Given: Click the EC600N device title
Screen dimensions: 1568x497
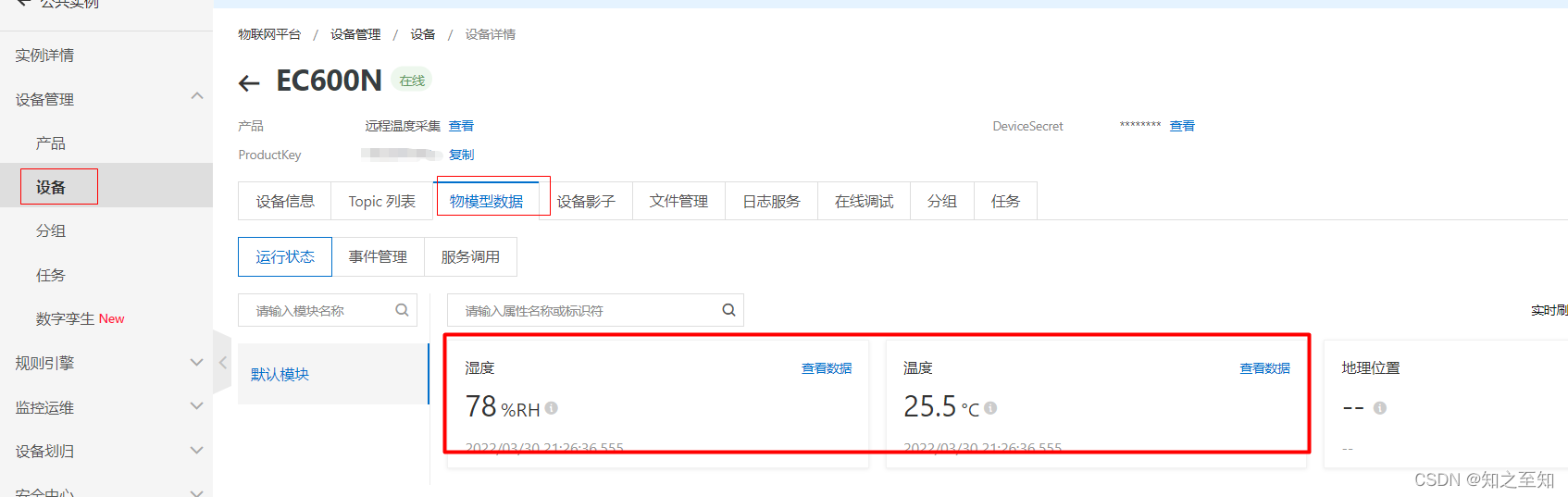Looking at the screenshot, I should (x=329, y=81).
